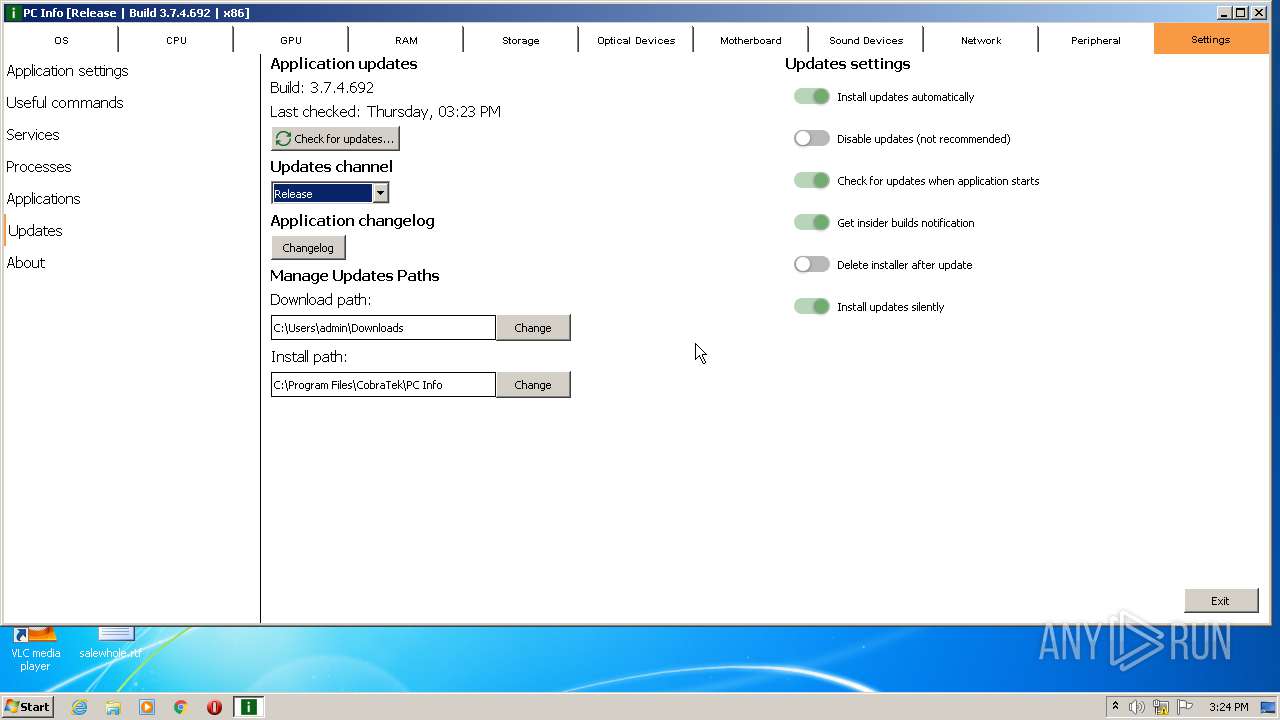Click the Check for updates refresh icon

[283, 139]
